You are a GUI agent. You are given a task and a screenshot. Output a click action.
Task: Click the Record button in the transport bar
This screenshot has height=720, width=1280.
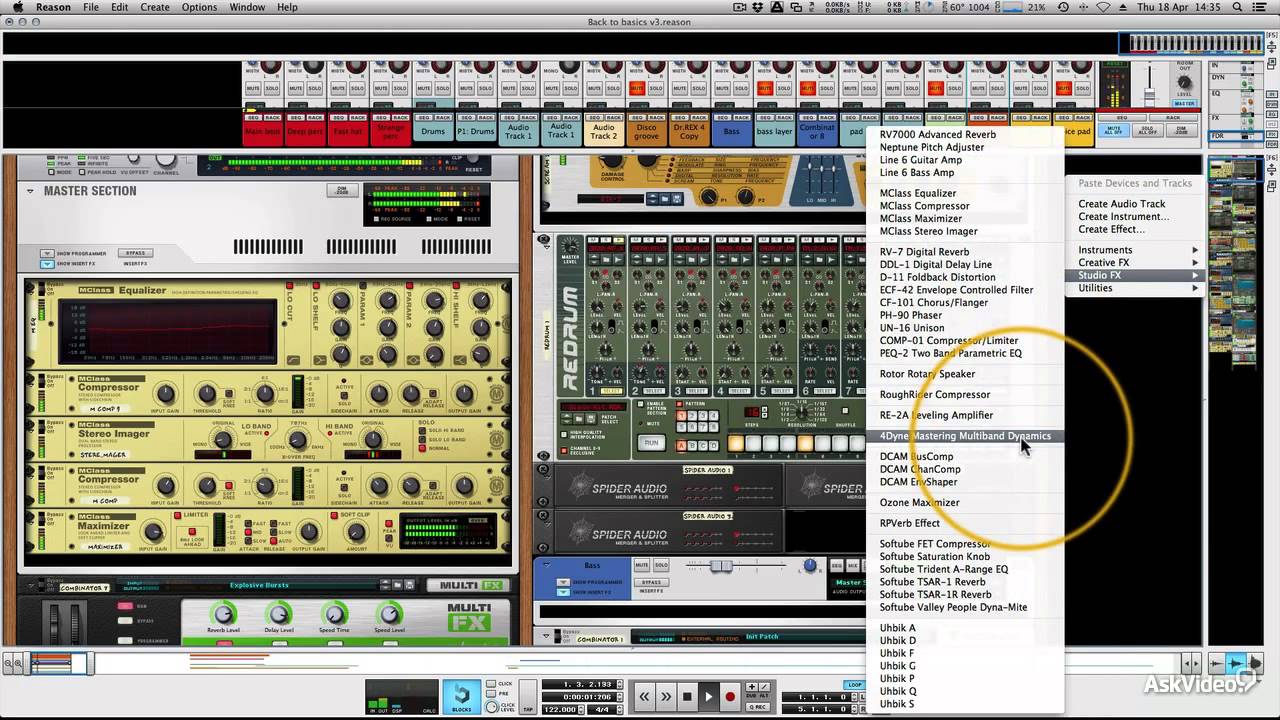tap(730, 697)
